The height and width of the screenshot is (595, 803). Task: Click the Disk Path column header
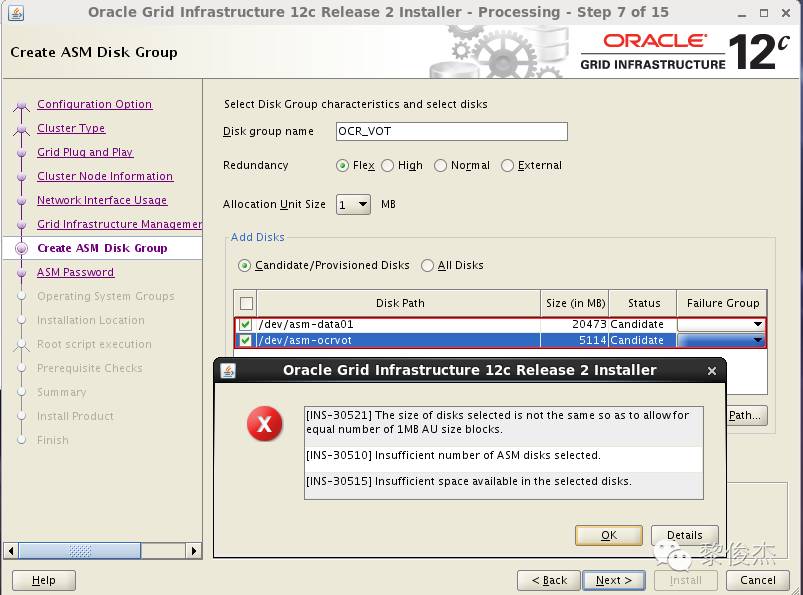pos(399,304)
